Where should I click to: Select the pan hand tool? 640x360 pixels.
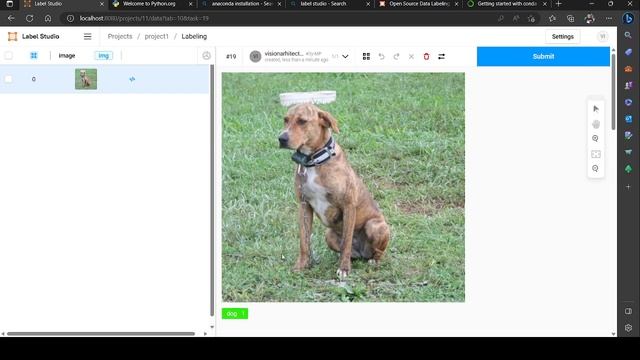pos(596,124)
